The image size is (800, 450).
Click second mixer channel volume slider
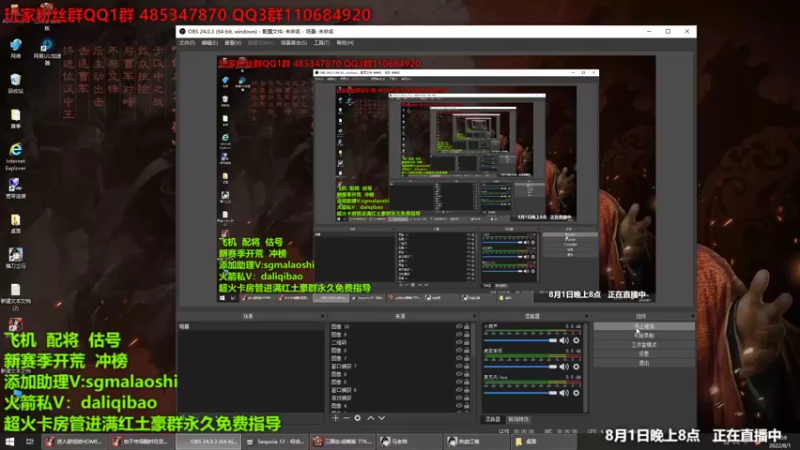coord(520,366)
